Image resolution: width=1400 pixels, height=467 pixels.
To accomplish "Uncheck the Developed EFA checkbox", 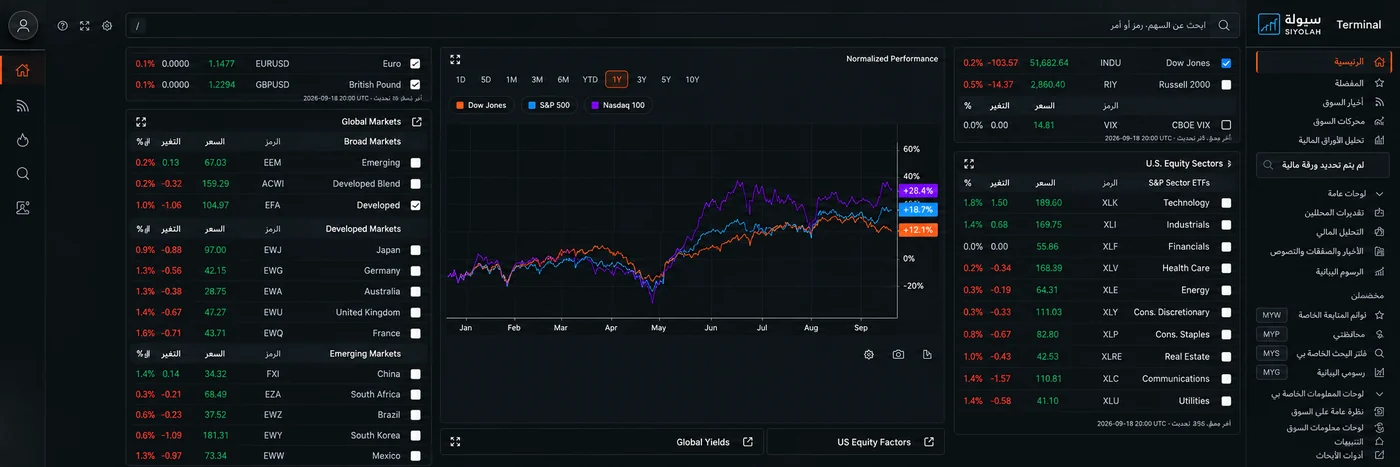I will (415, 205).
